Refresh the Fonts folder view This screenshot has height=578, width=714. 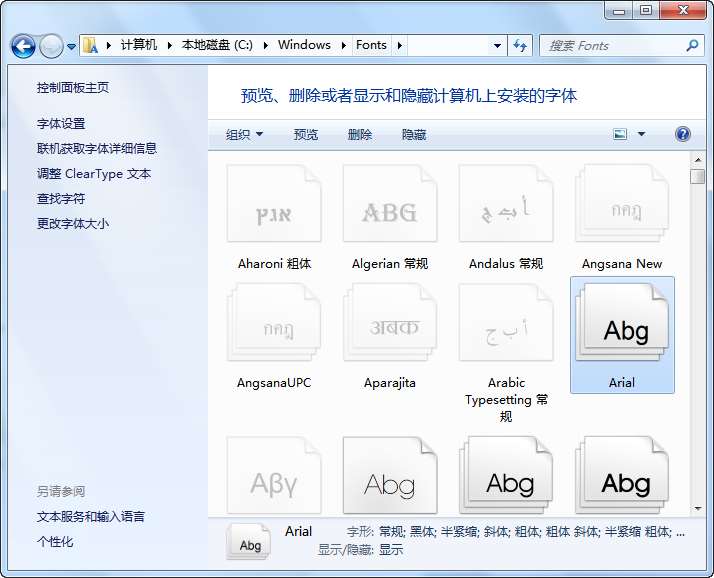pos(520,45)
